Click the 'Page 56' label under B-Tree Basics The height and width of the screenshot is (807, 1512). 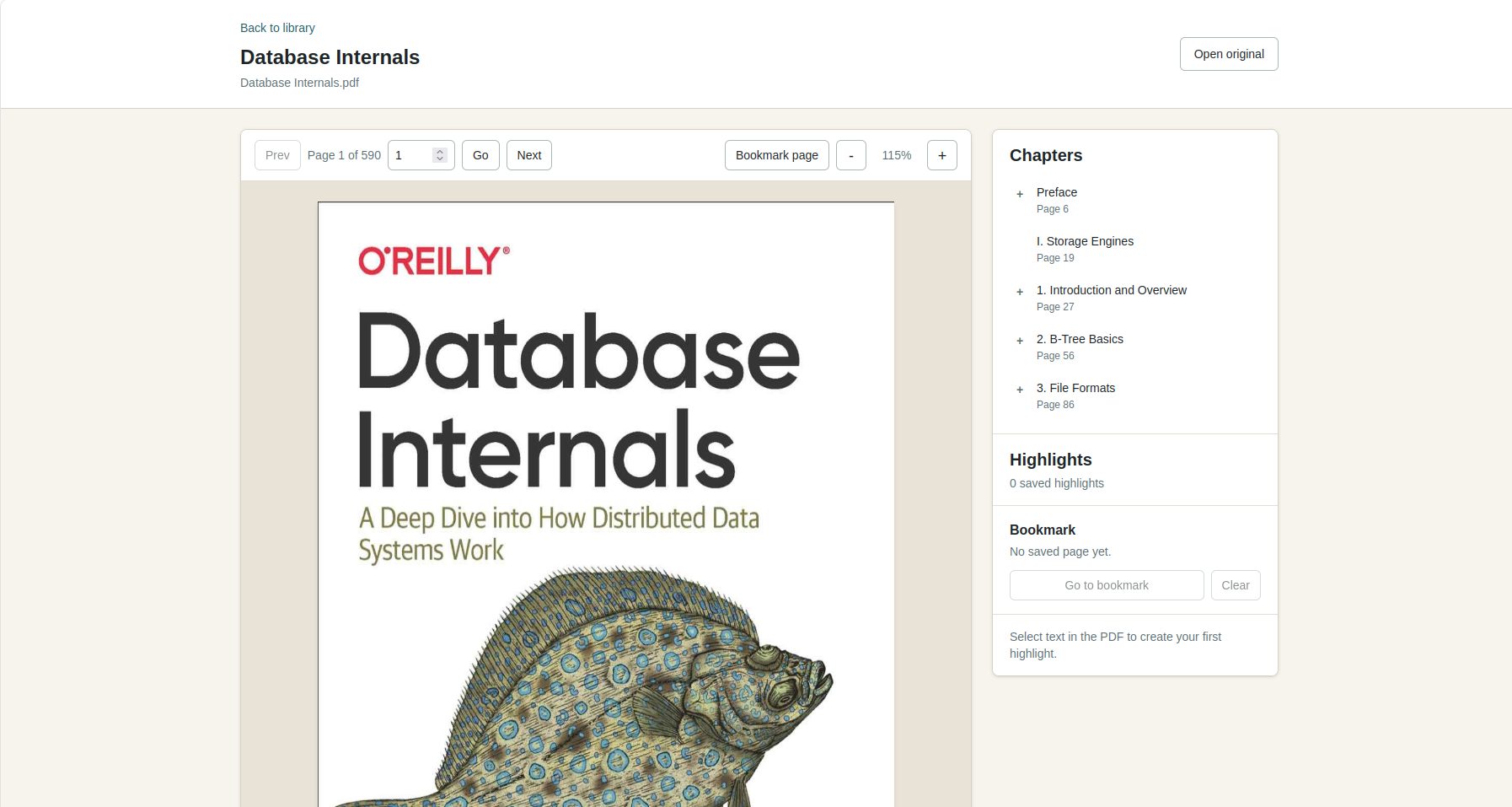(1055, 356)
